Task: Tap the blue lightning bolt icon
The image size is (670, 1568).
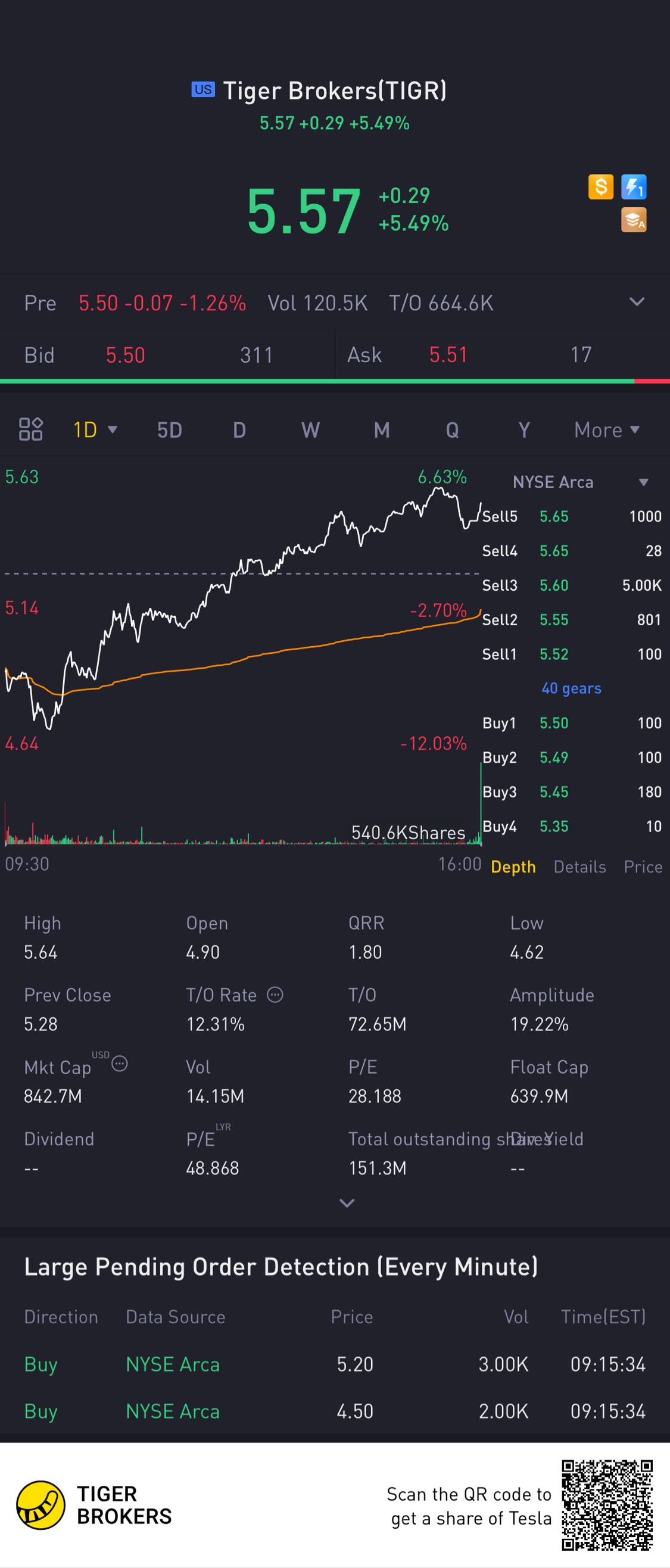Action: (x=634, y=187)
